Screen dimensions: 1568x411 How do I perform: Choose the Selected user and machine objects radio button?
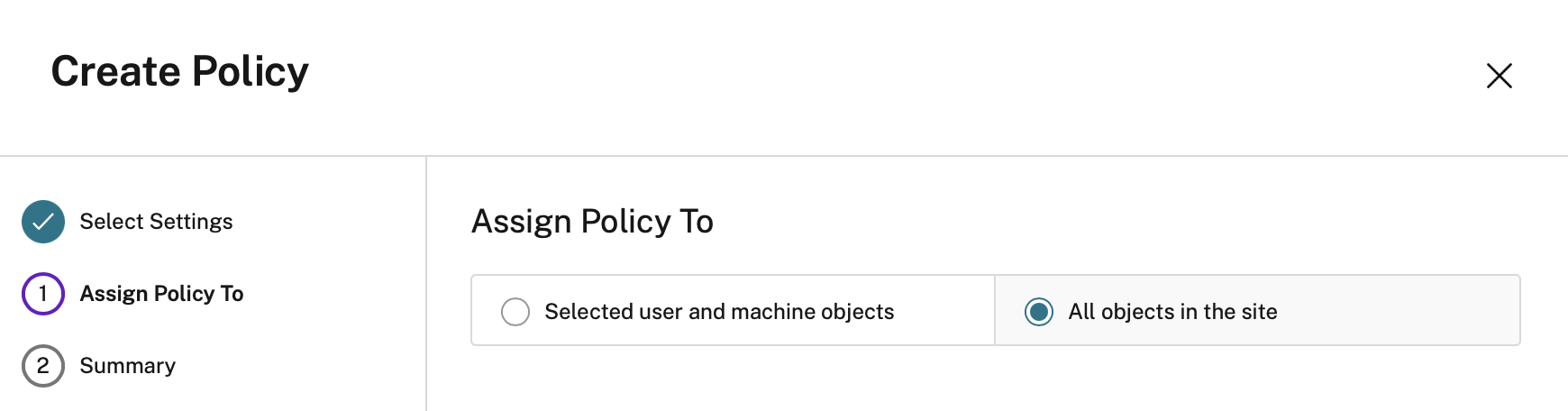coord(515,312)
